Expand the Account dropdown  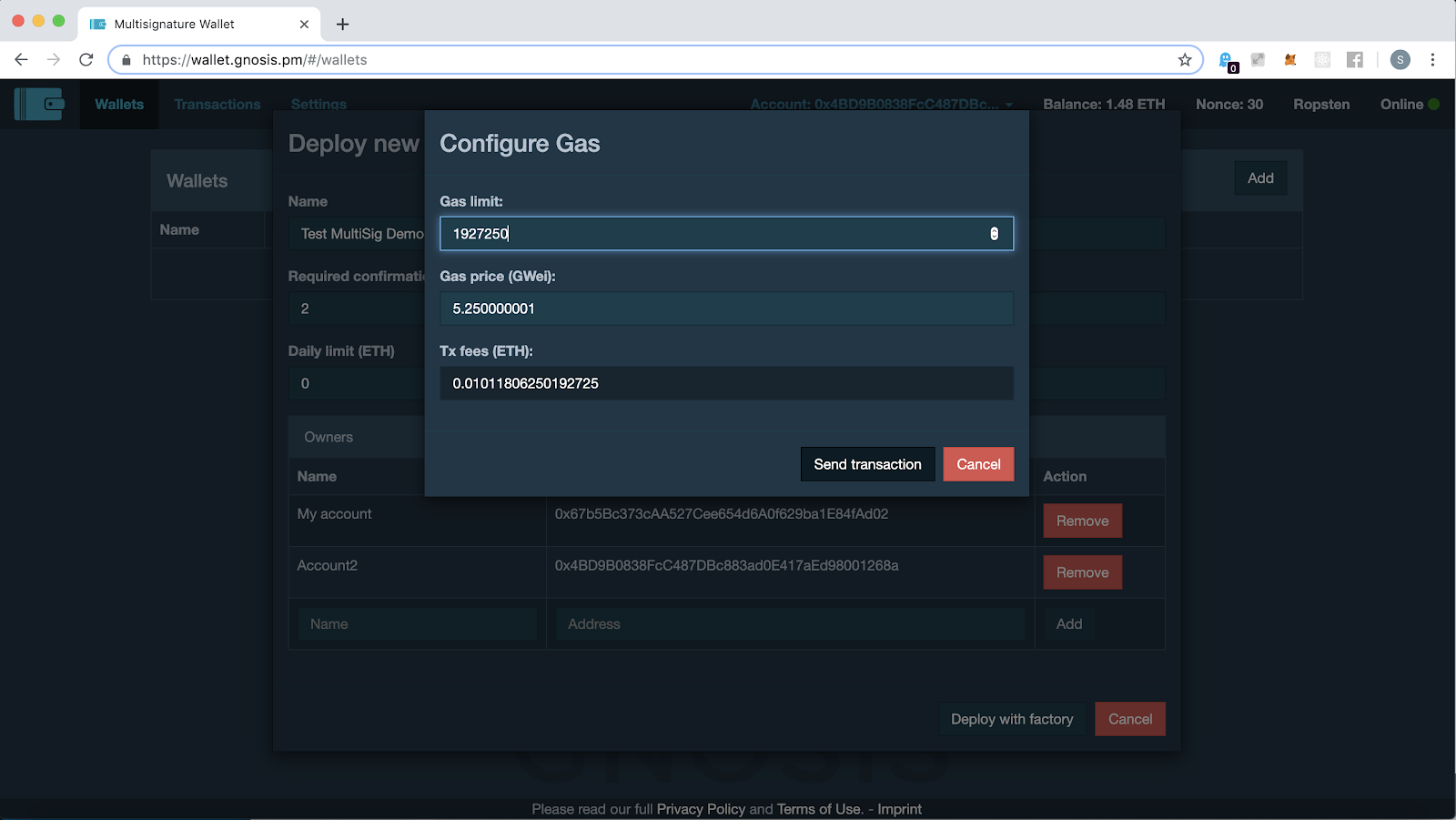1008,105
